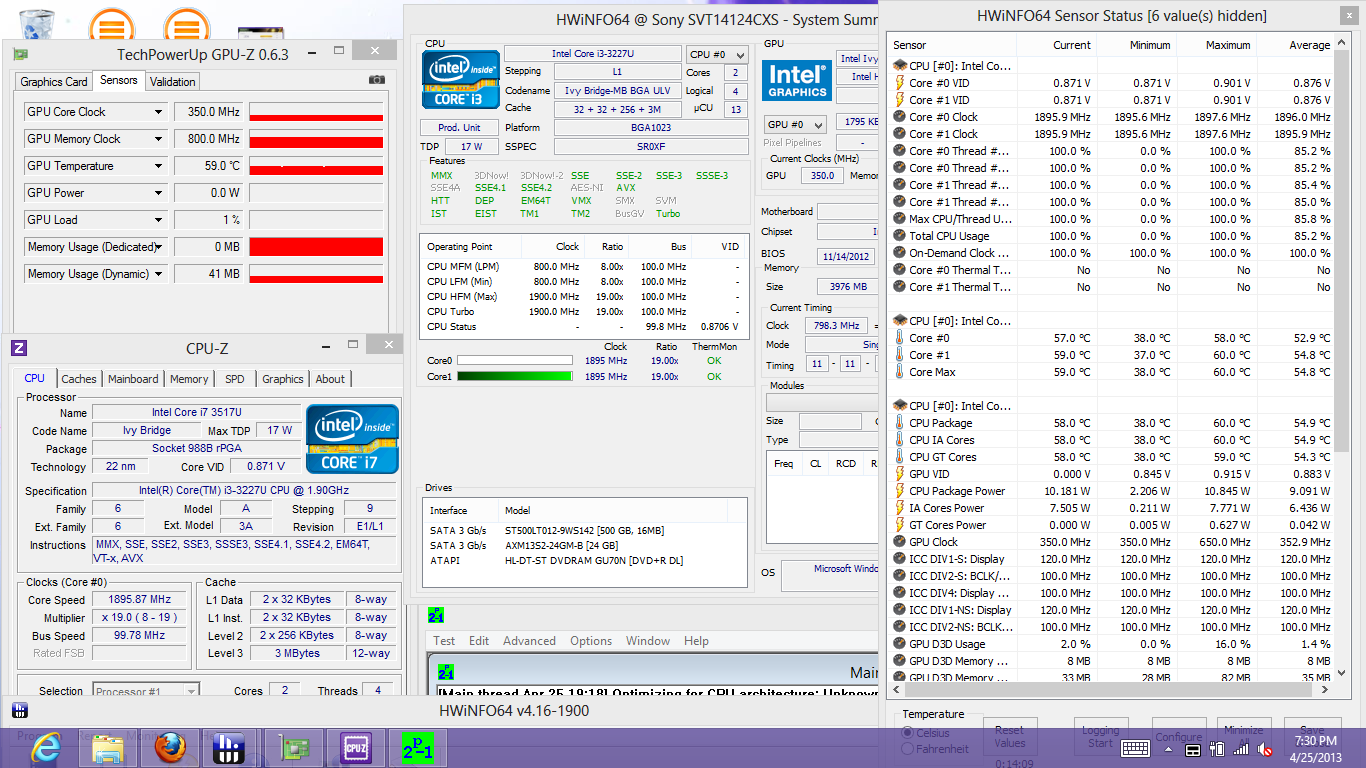1366x768 pixels.
Task: Click the Prime95 window icon above its menu
Action: click(435, 616)
